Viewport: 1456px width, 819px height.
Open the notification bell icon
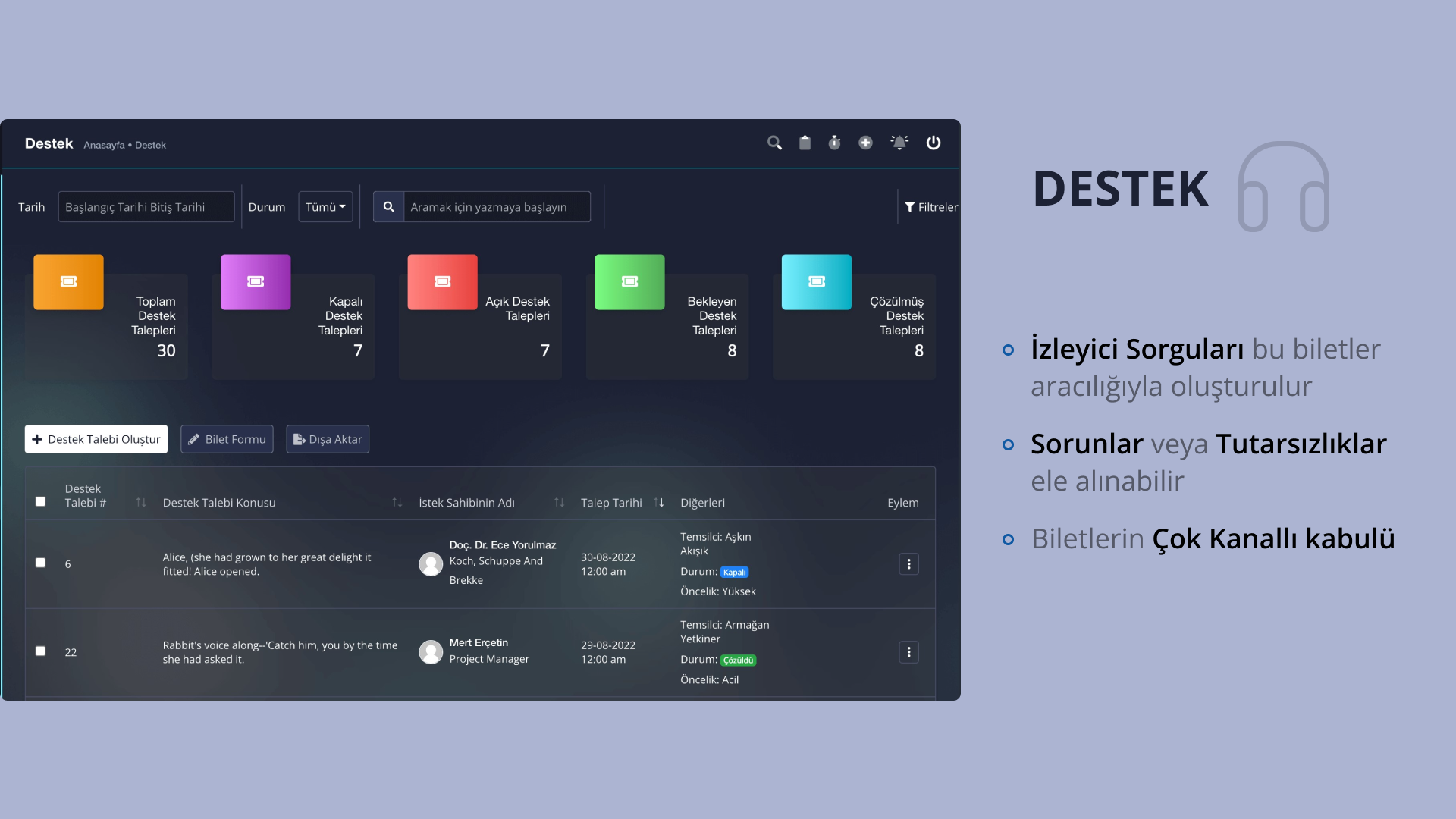pyautogui.click(x=899, y=143)
